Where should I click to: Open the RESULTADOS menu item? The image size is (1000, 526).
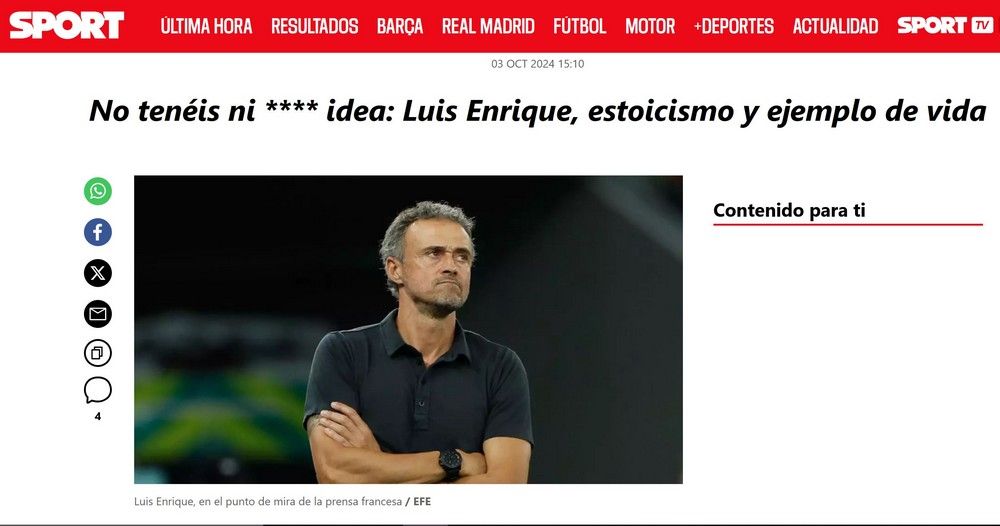pyautogui.click(x=314, y=26)
